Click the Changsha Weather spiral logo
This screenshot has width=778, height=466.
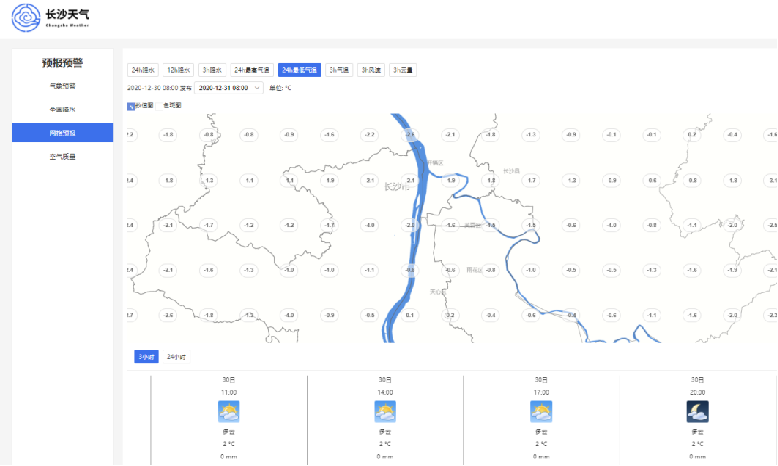(x=26, y=17)
